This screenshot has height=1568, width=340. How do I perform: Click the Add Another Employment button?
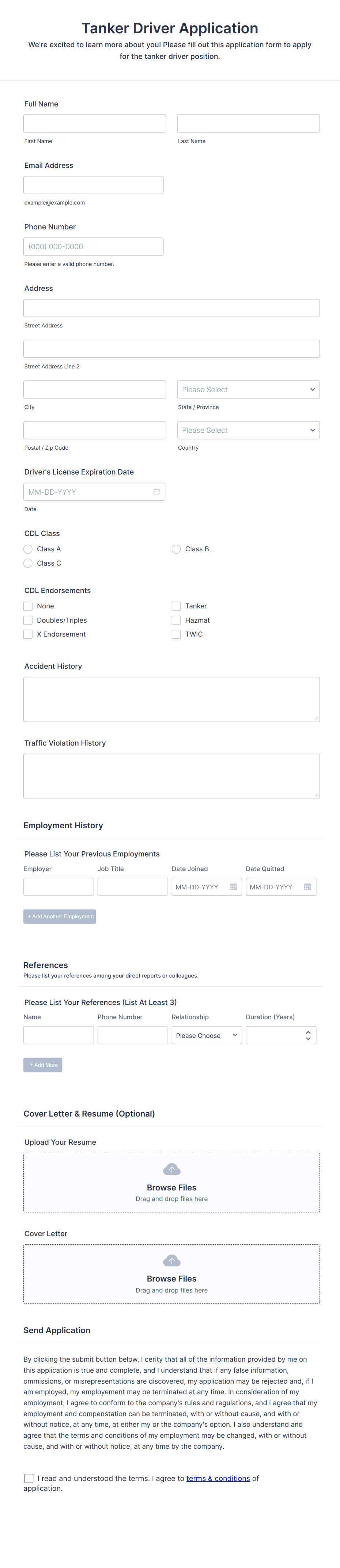click(60, 916)
